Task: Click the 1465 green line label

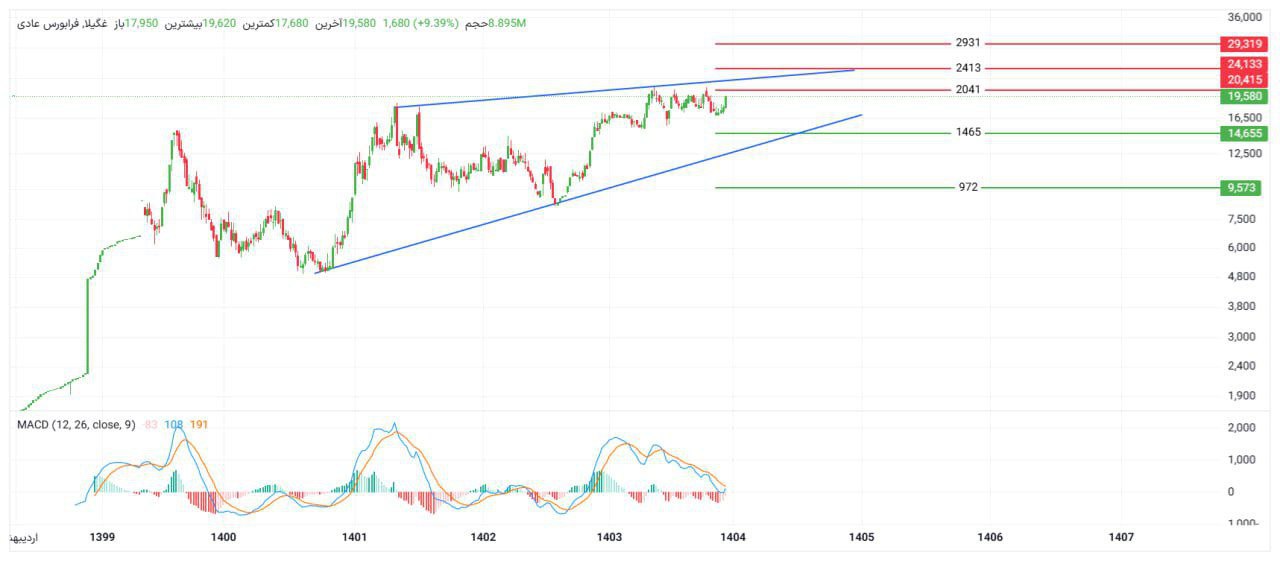Action: point(967,132)
